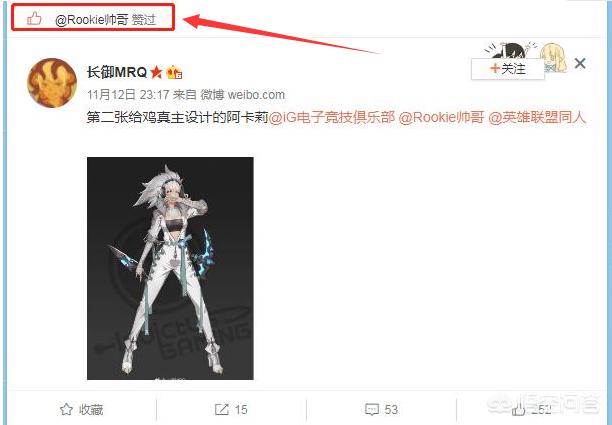Click the repost icon showing 15

[x=222, y=409]
